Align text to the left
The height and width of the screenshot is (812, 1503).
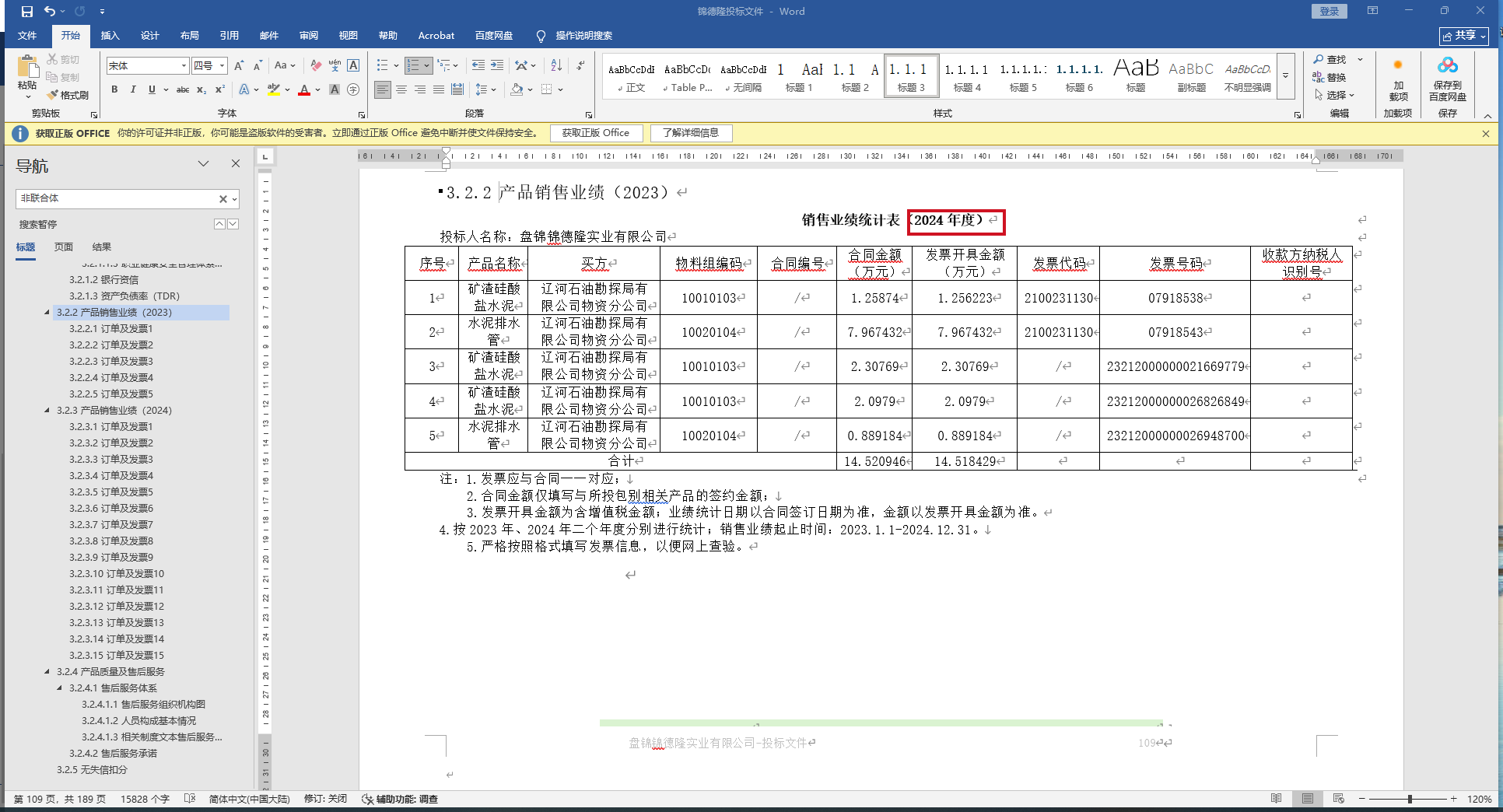383,89
